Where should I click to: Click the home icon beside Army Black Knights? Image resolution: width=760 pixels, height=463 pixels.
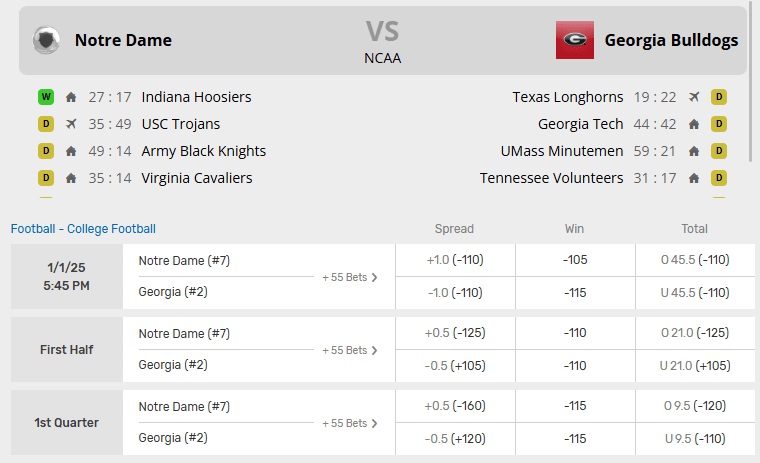71,151
